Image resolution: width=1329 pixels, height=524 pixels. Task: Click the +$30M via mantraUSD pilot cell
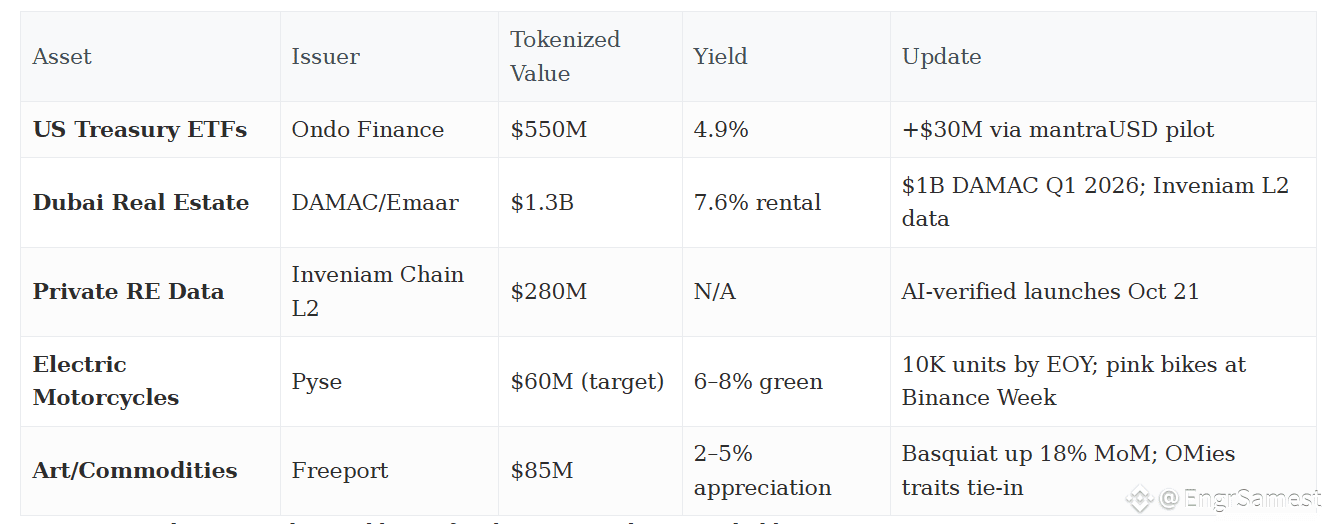(1058, 130)
